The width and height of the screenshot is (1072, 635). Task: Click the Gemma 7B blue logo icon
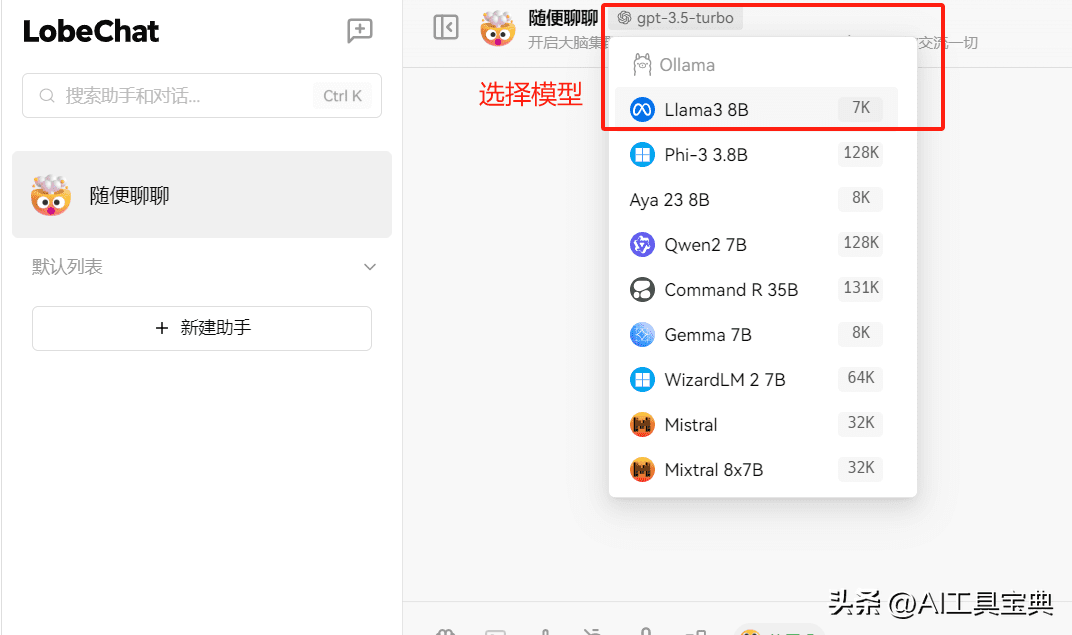pyautogui.click(x=642, y=335)
